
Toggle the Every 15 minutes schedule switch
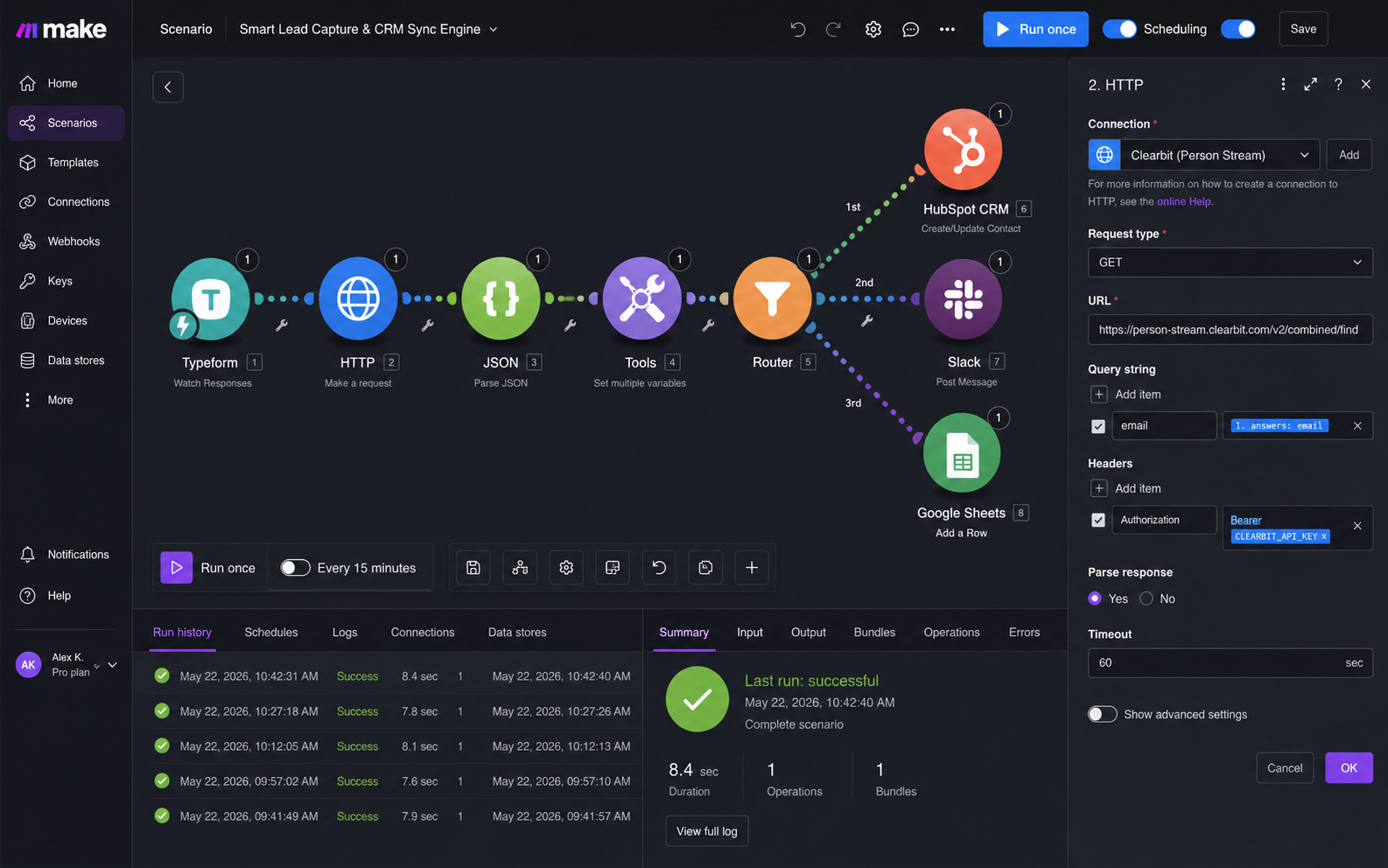click(295, 568)
